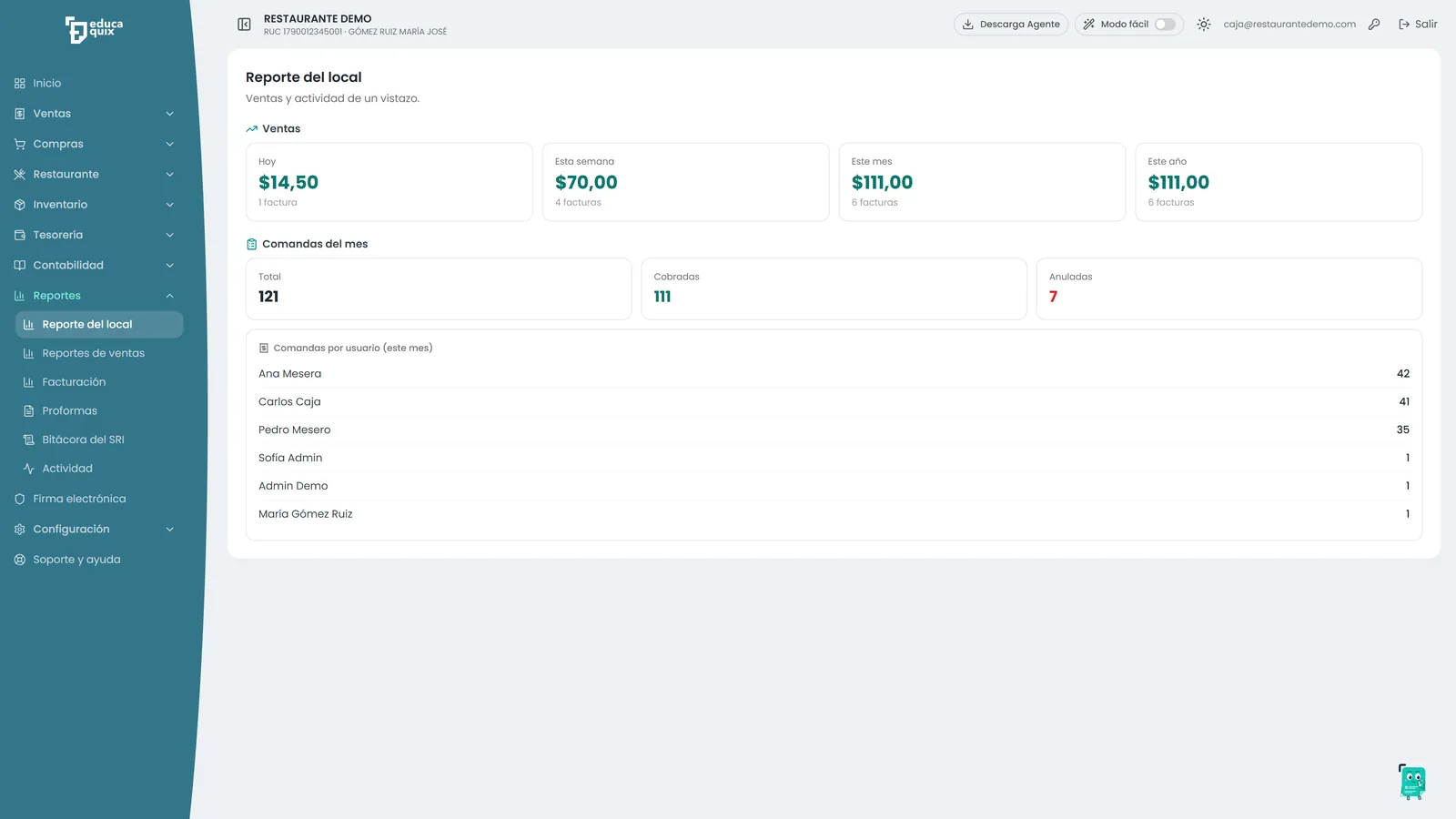Open Reportes de ventas submenu item
The height and width of the screenshot is (819, 1456).
(99, 353)
